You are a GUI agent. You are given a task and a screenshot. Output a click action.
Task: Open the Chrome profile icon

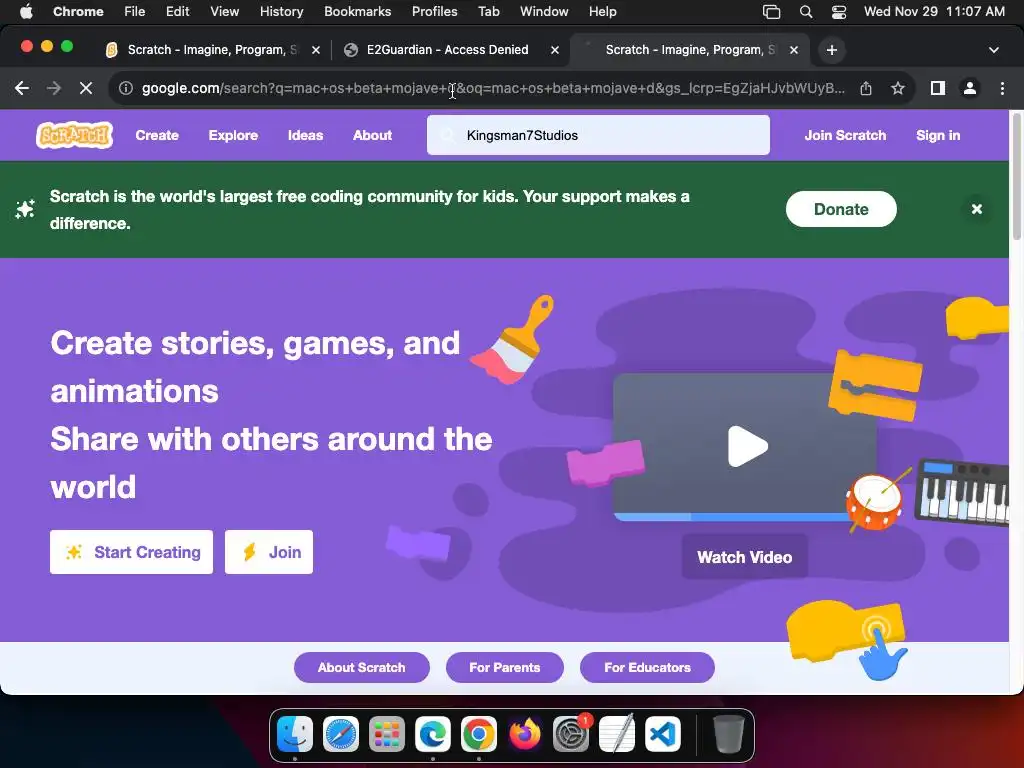coord(970,88)
